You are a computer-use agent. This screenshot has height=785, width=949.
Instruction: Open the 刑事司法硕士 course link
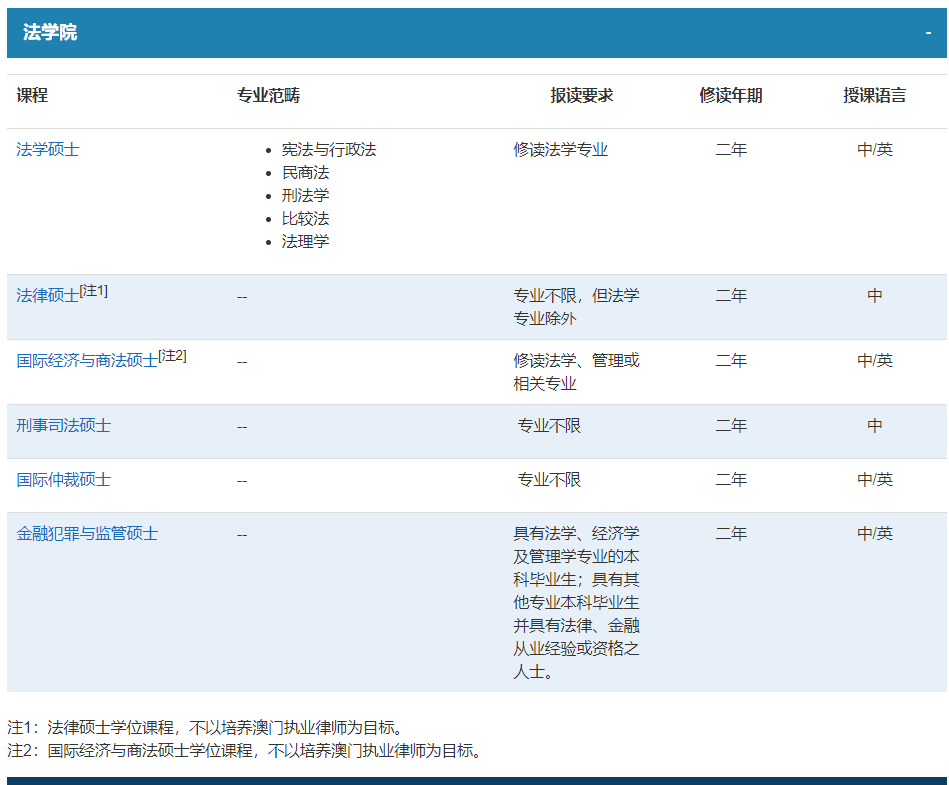point(63,426)
